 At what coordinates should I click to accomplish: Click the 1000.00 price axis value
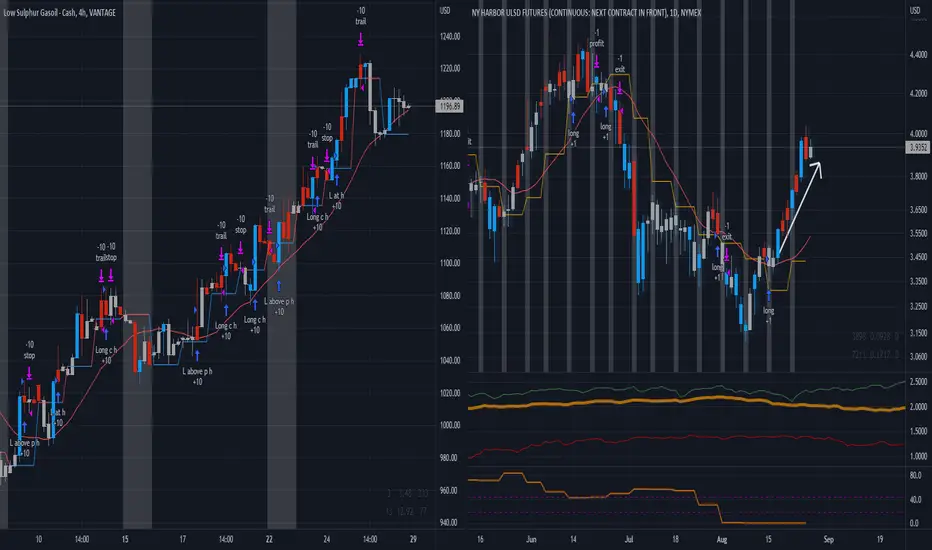(450, 425)
